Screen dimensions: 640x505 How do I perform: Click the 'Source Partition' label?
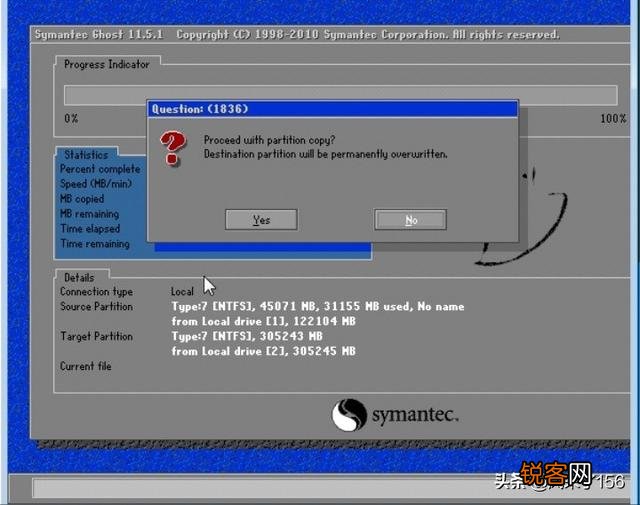click(96, 306)
